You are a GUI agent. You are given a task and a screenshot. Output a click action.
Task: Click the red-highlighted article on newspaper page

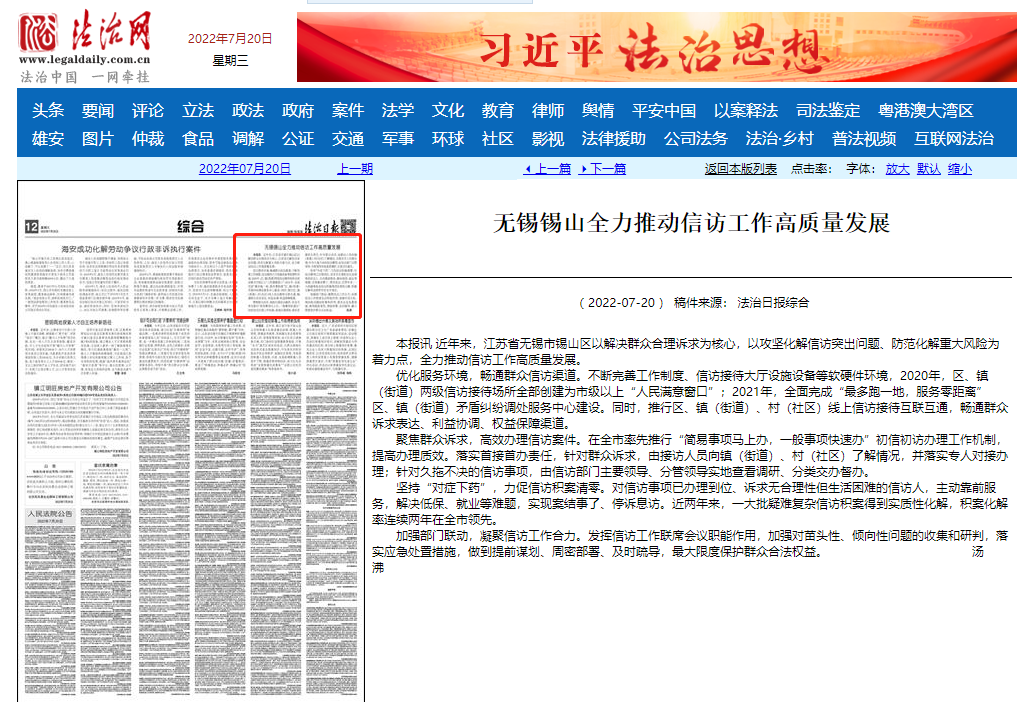[x=297, y=276]
